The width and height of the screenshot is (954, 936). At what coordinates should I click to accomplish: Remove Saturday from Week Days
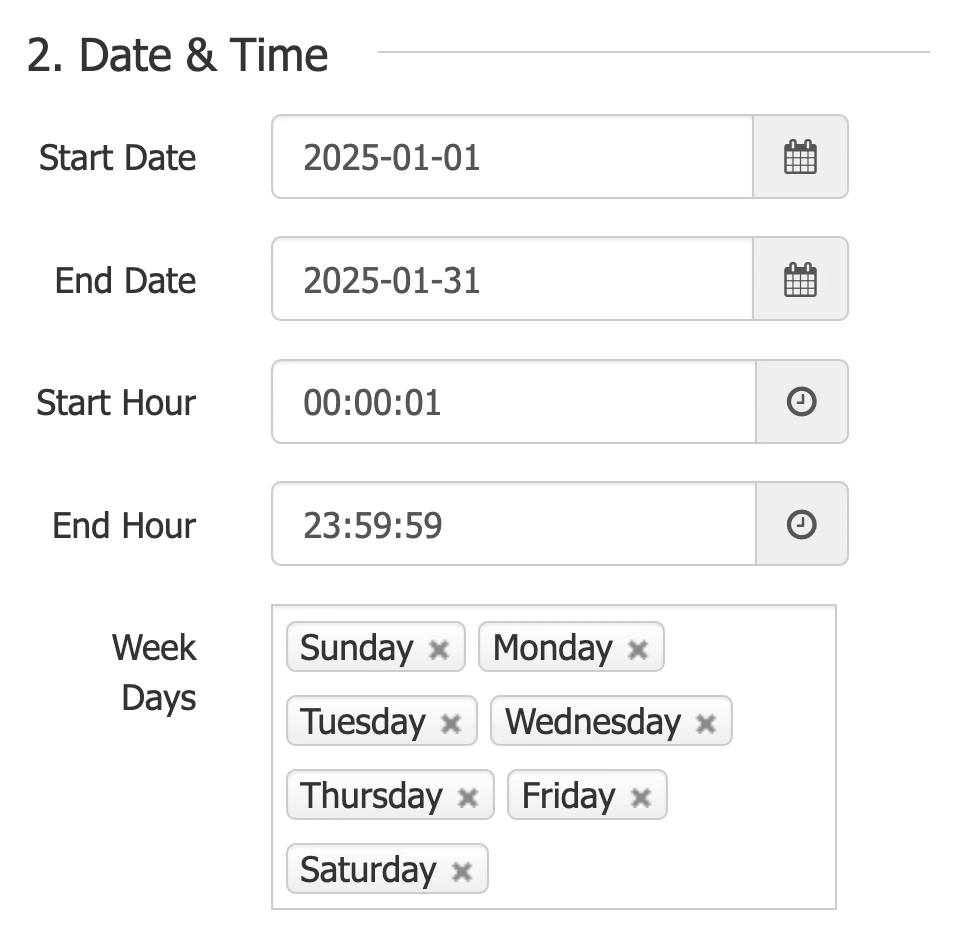[x=462, y=869]
